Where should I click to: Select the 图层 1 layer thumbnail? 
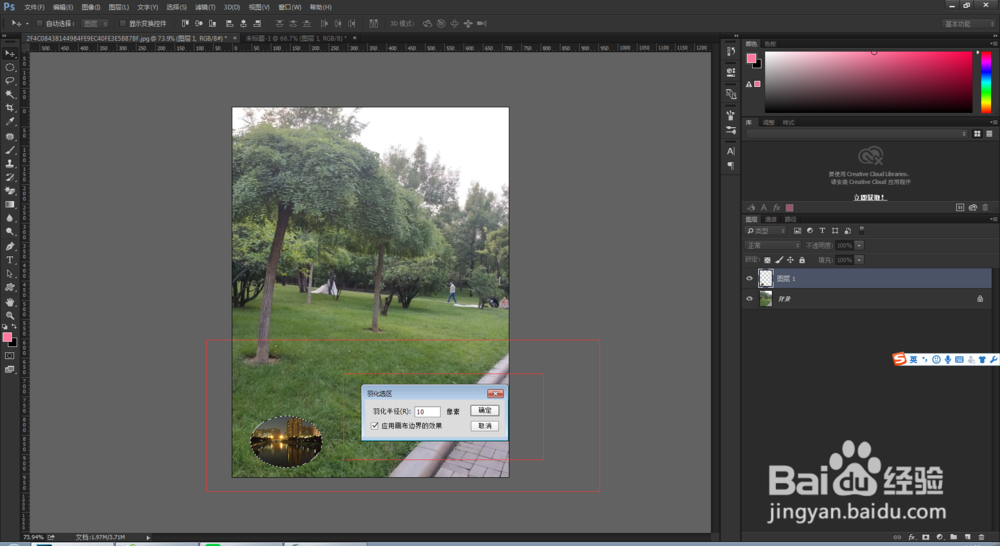coord(765,278)
